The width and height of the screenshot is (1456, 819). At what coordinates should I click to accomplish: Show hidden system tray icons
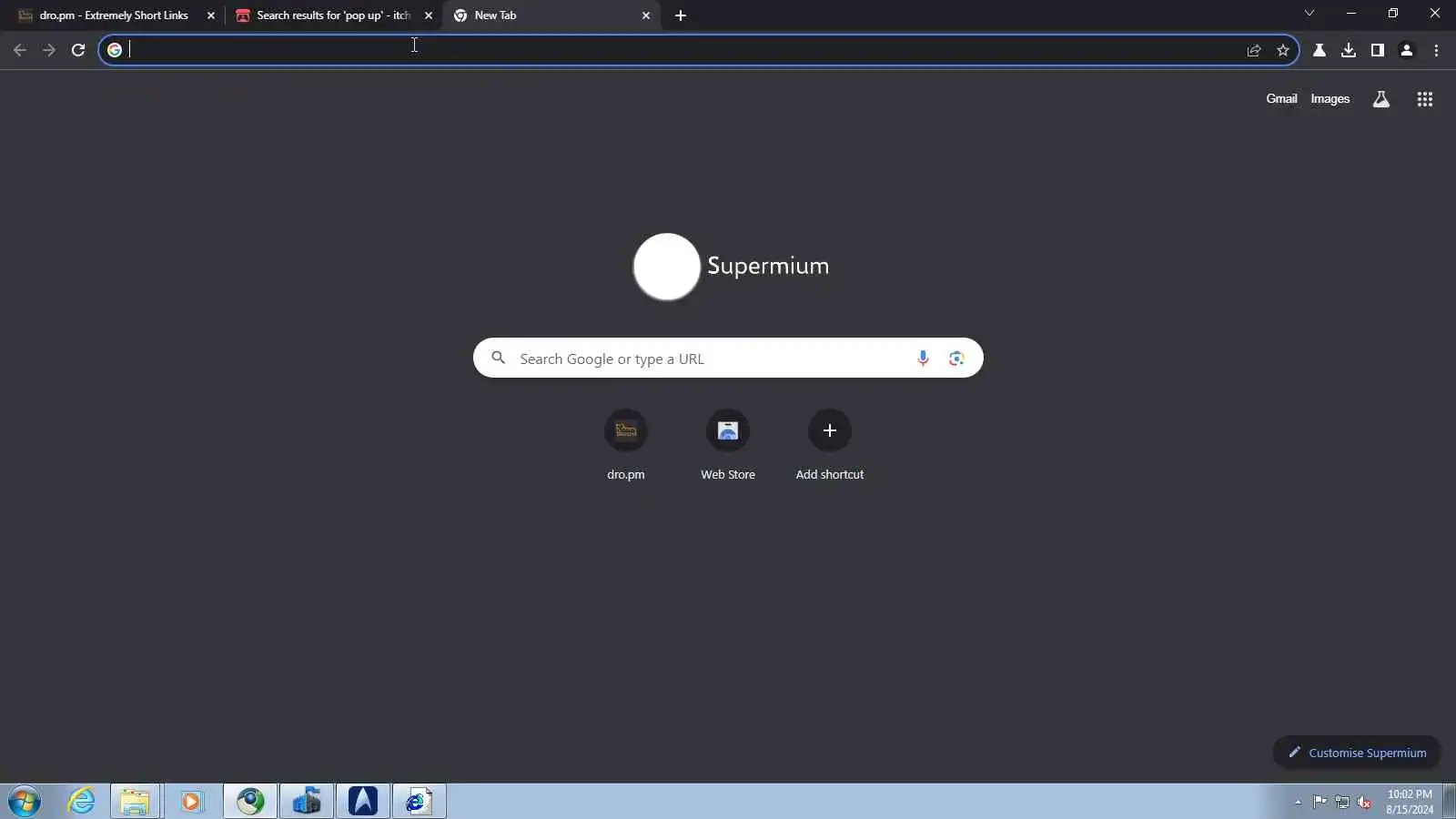coord(1299,802)
